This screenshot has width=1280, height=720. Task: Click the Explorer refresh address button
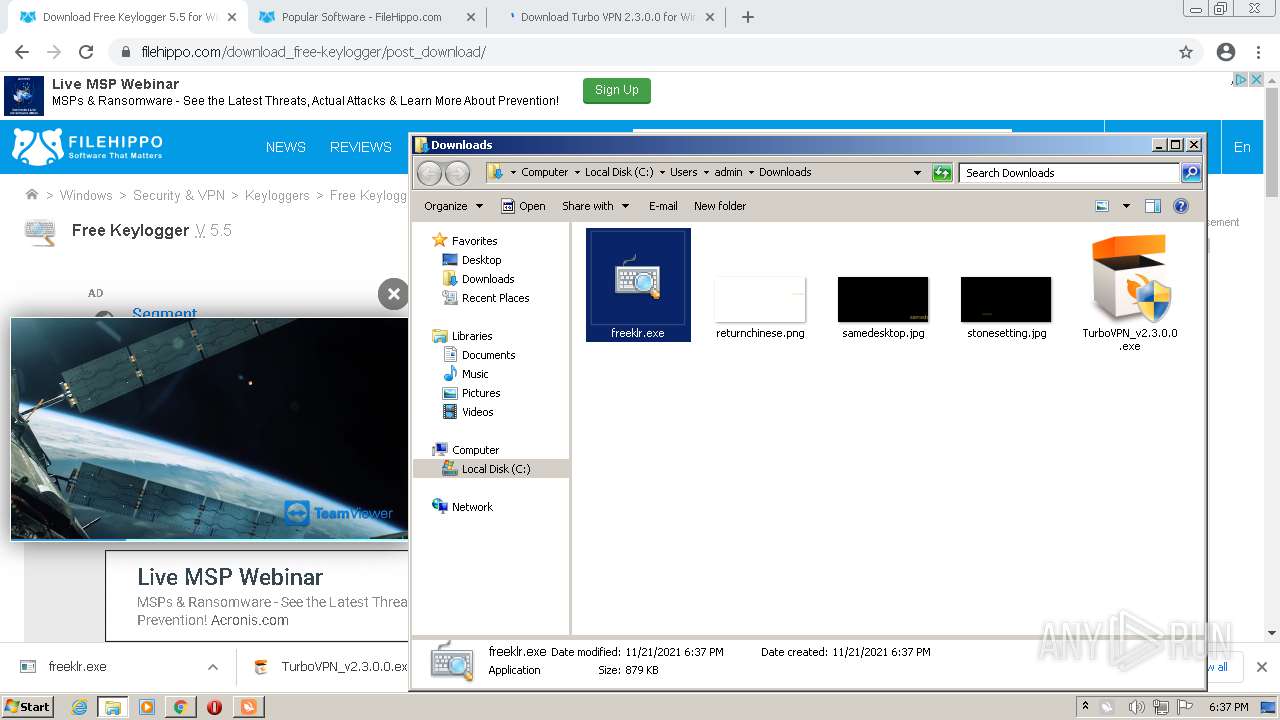coord(942,173)
